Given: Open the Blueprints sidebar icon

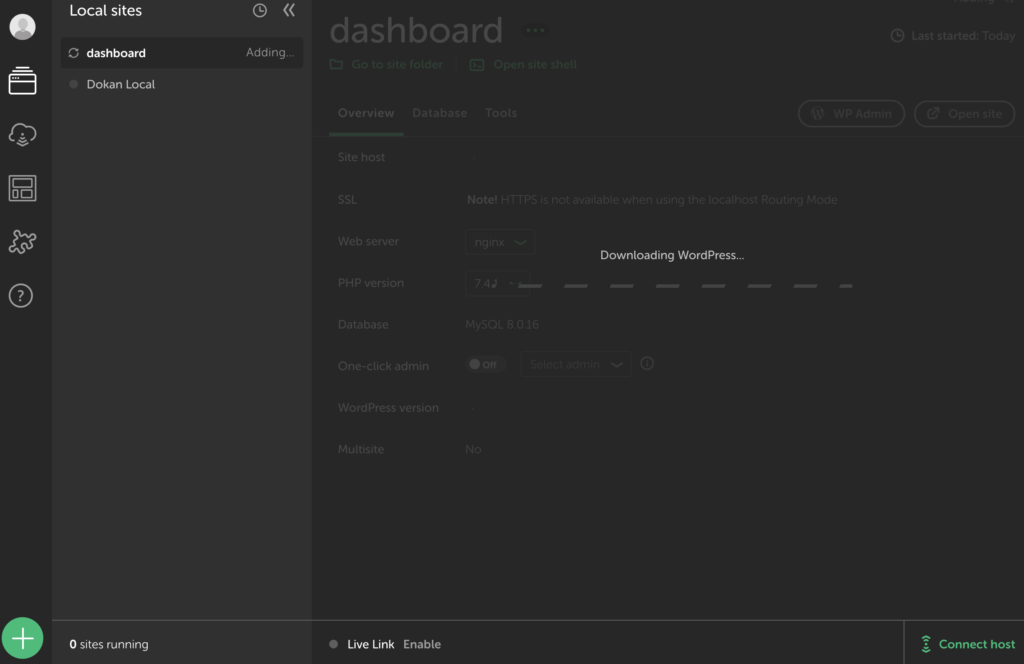Looking at the screenshot, I should pos(22,188).
